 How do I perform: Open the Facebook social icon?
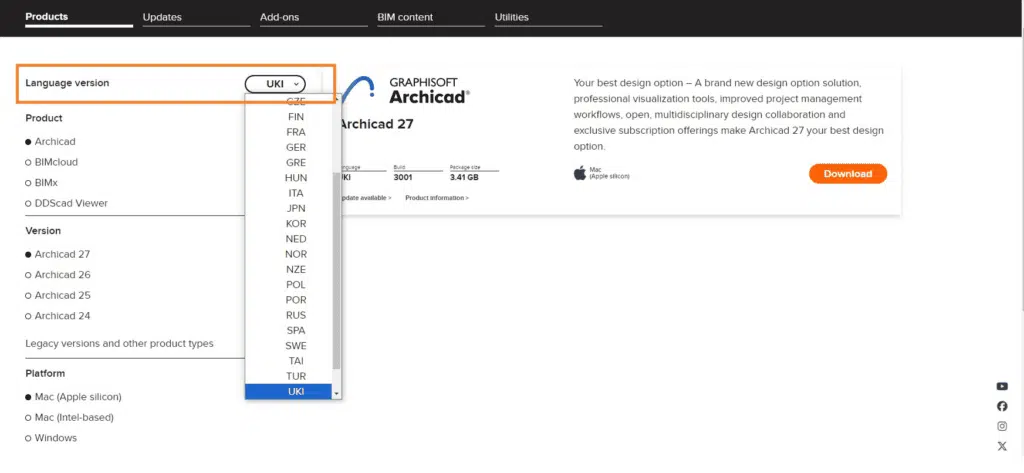1002,406
